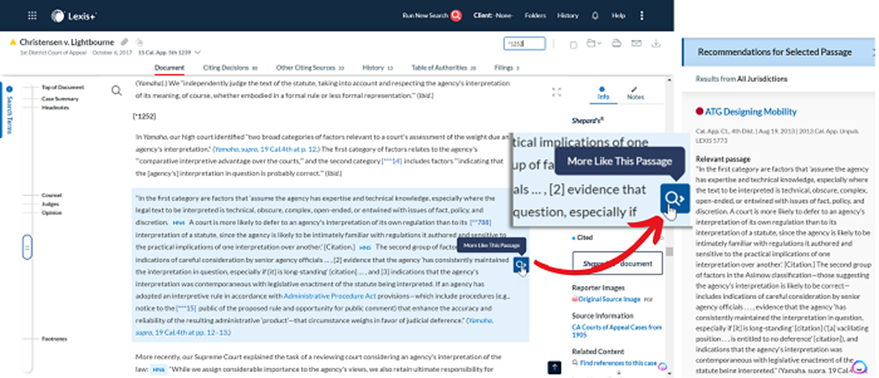Open the Help menu
Screen dimensions: 879x378
(x=618, y=16)
